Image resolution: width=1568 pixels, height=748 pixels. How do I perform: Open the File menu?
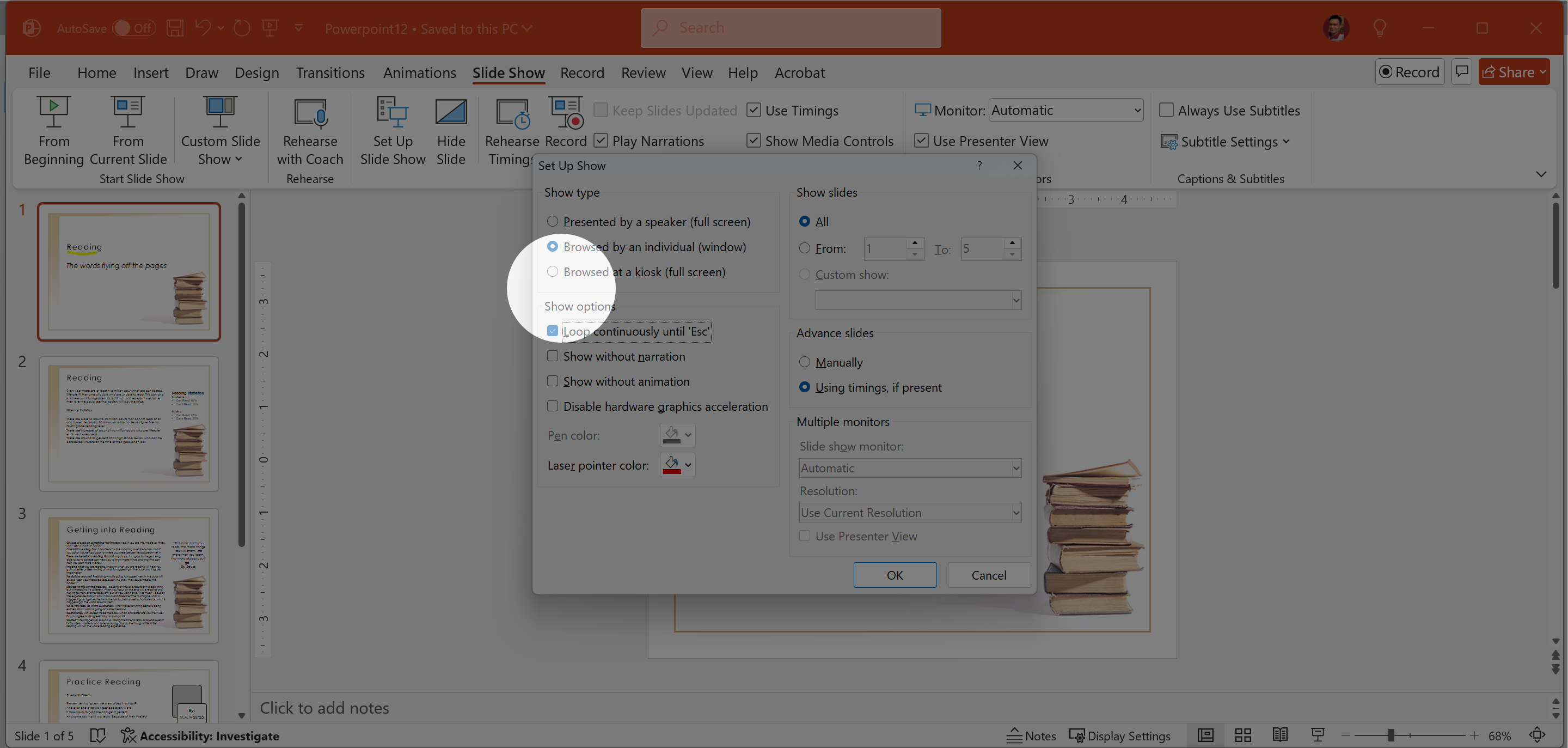39,72
